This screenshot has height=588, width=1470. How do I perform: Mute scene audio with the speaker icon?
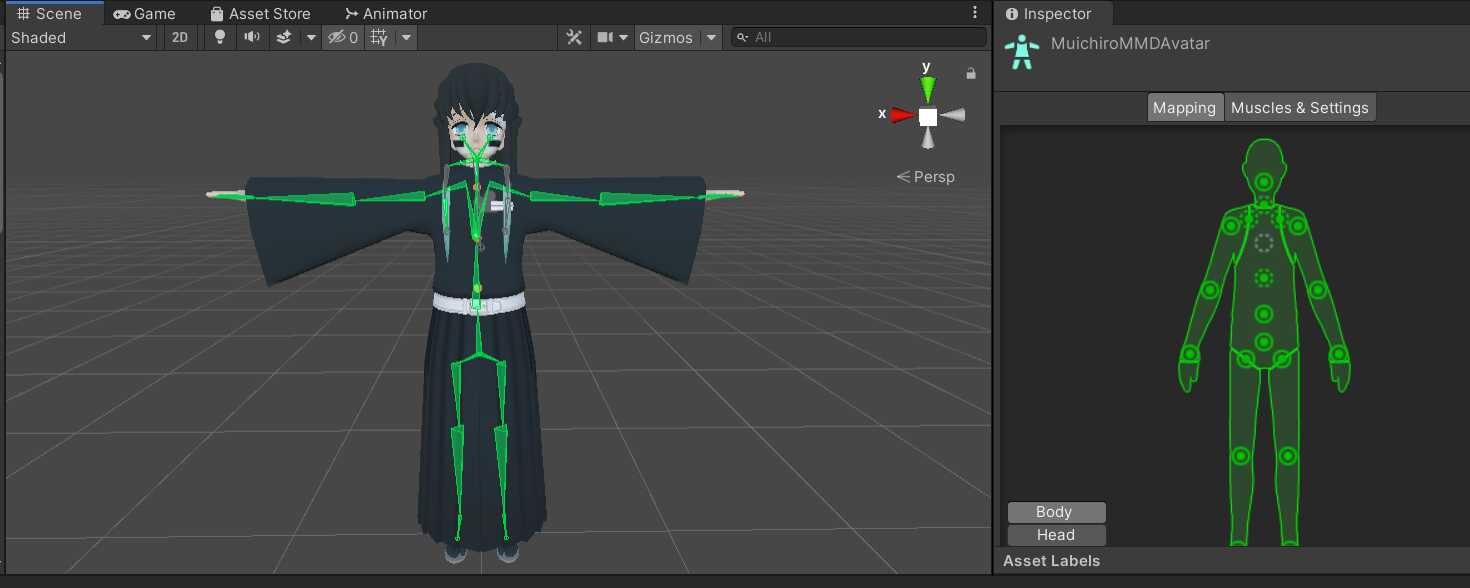tap(252, 37)
